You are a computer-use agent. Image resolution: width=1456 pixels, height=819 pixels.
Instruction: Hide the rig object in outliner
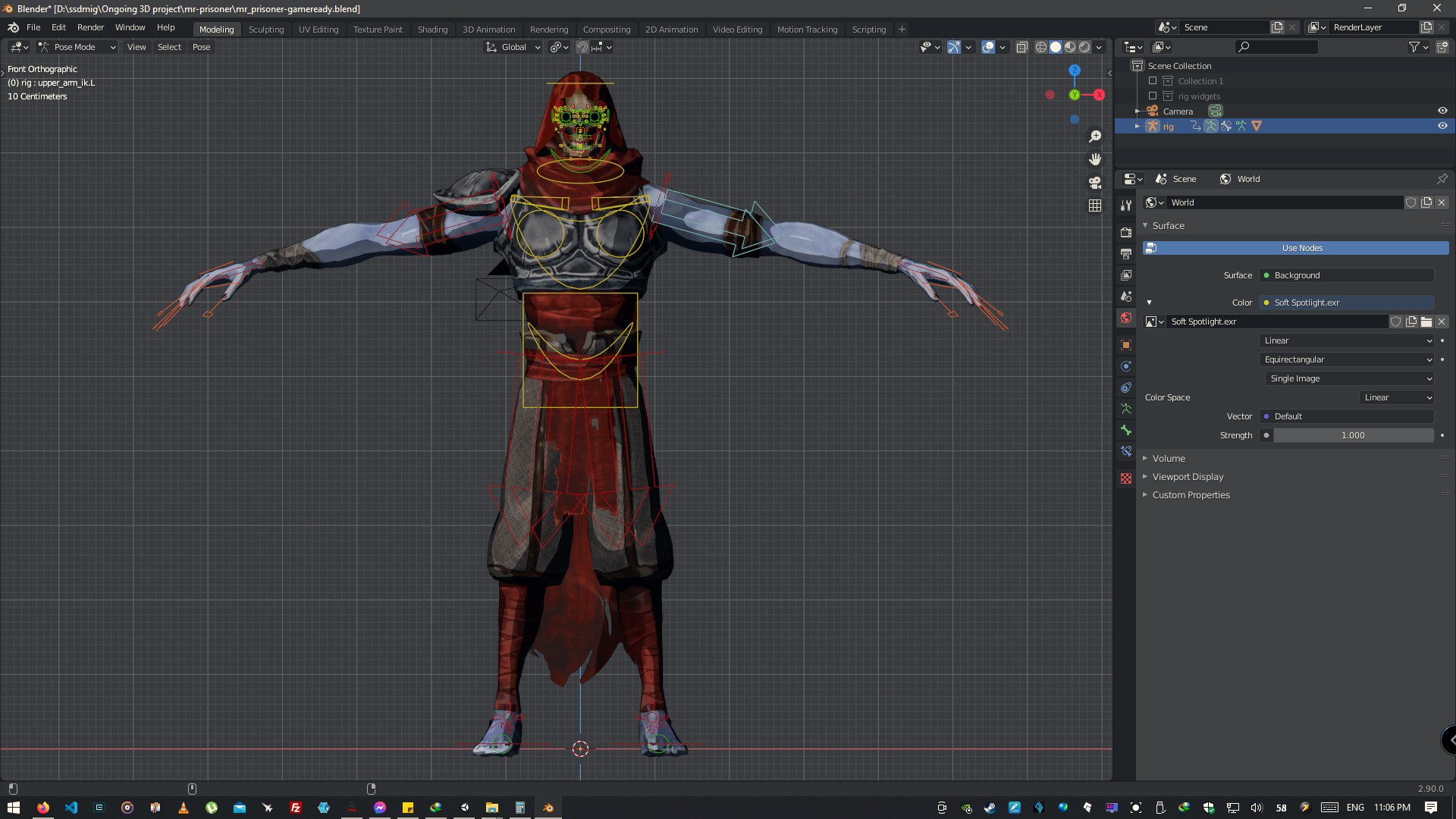(x=1442, y=126)
